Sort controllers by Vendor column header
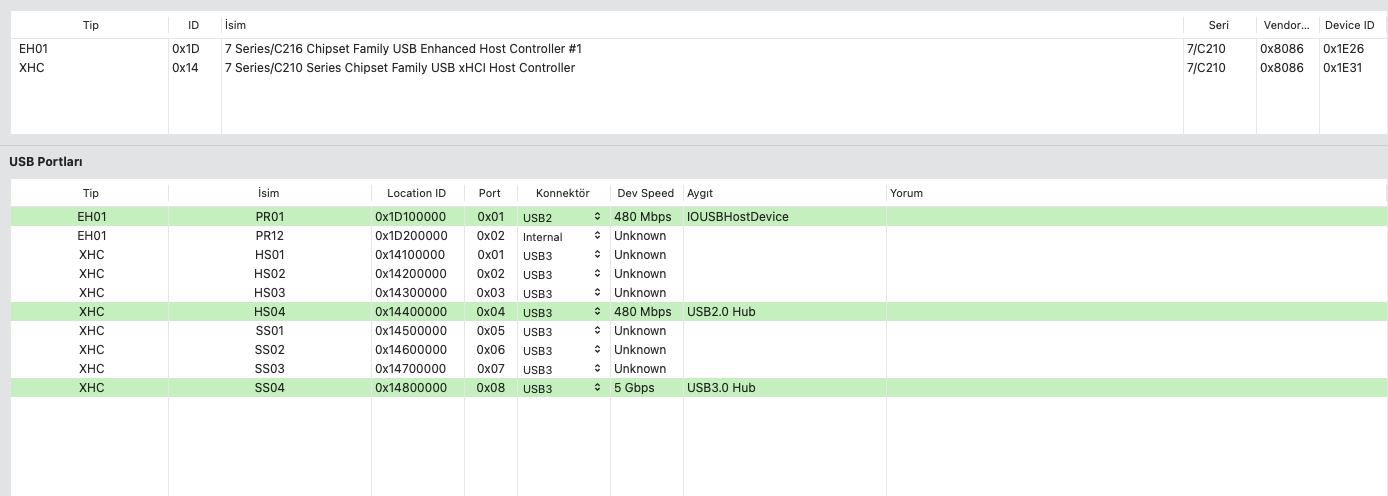 point(1286,25)
